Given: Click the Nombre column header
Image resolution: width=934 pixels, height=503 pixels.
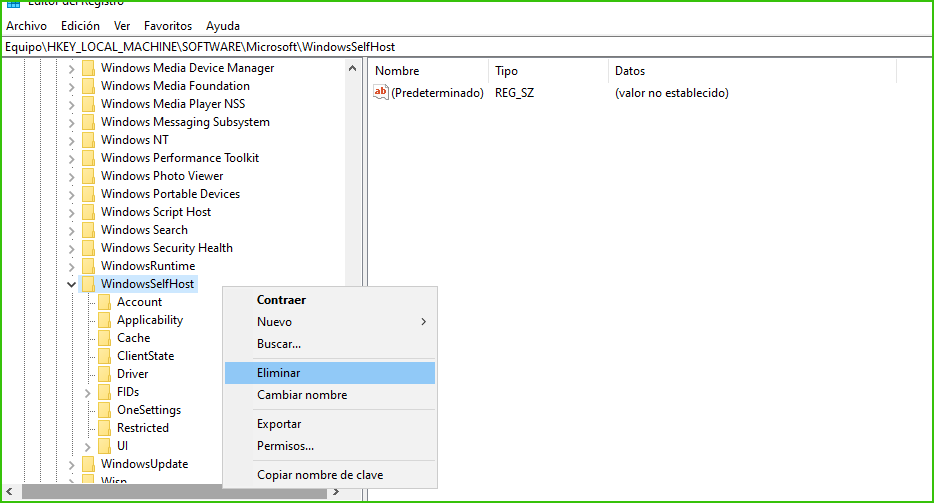Looking at the screenshot, I should [428, 71].
